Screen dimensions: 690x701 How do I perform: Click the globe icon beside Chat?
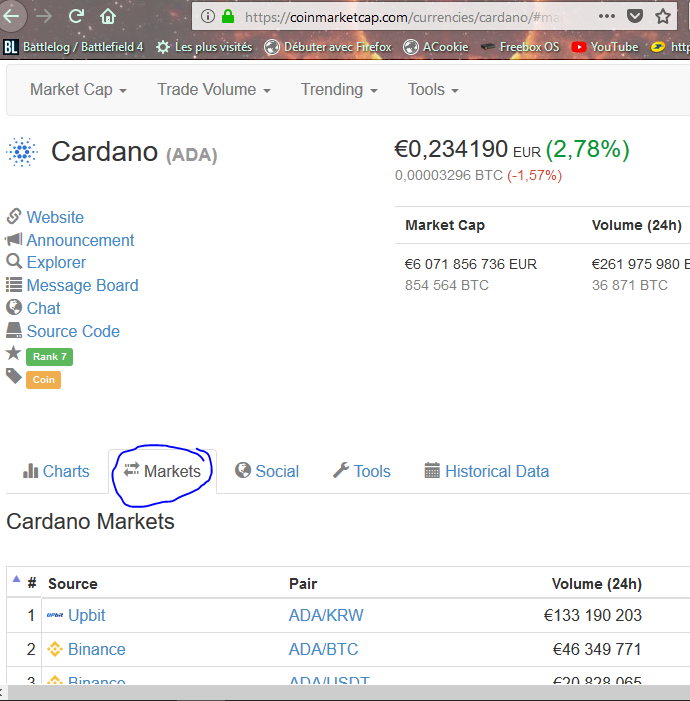(x=14, y=307)
